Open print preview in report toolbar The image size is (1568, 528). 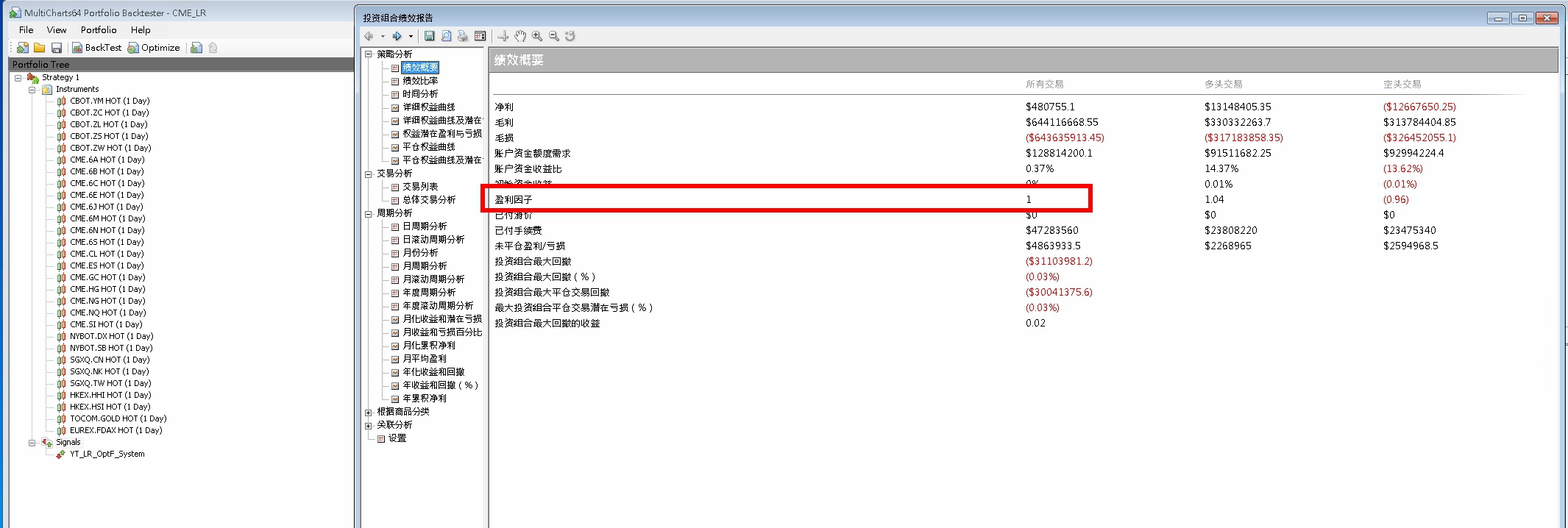point(446,36)
